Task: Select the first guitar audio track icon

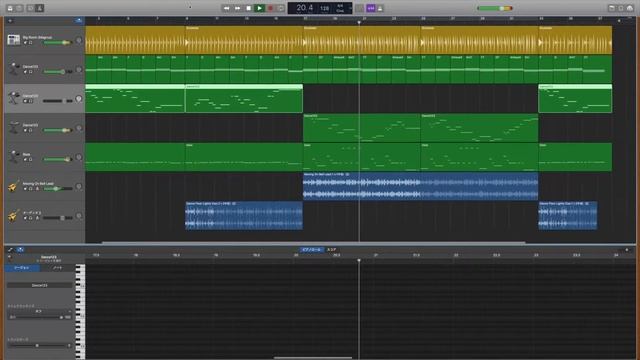Action: (13, 187)
